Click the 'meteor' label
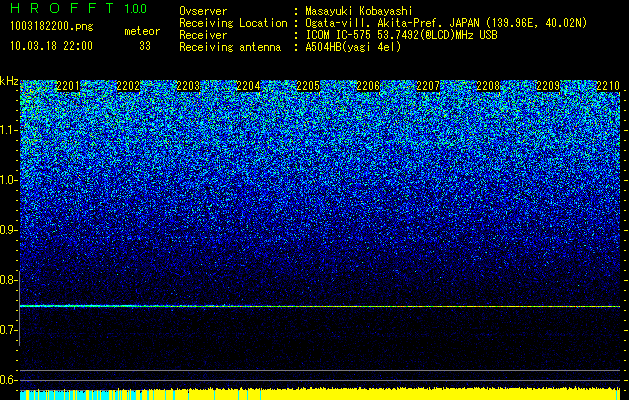This screenshot has width=629, height=400. click(x=142, y=31)
